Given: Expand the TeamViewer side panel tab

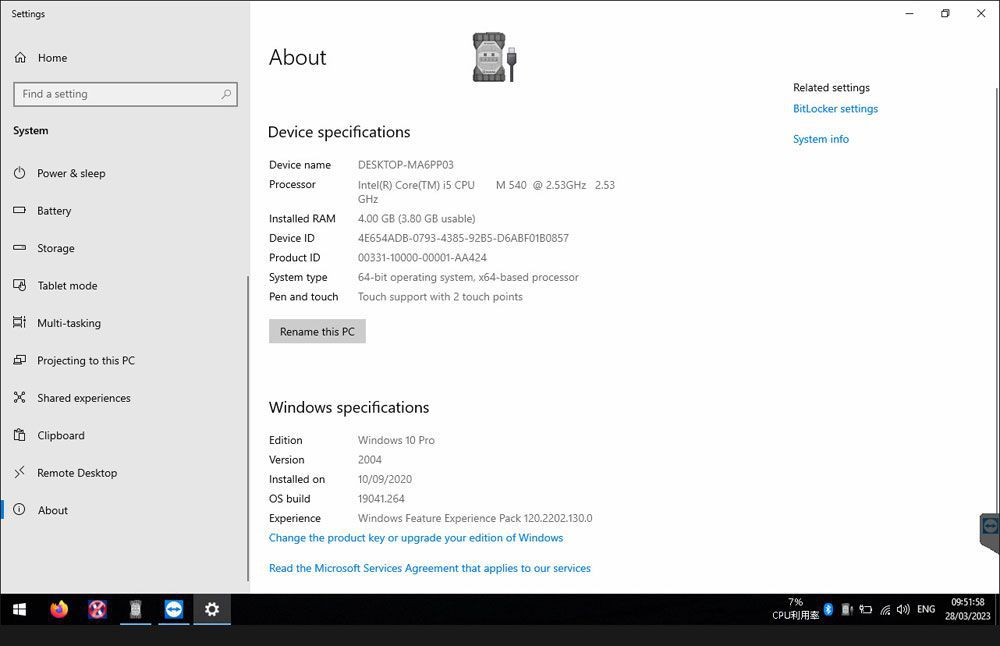Looking at the screenshot, I should [990, 531].
